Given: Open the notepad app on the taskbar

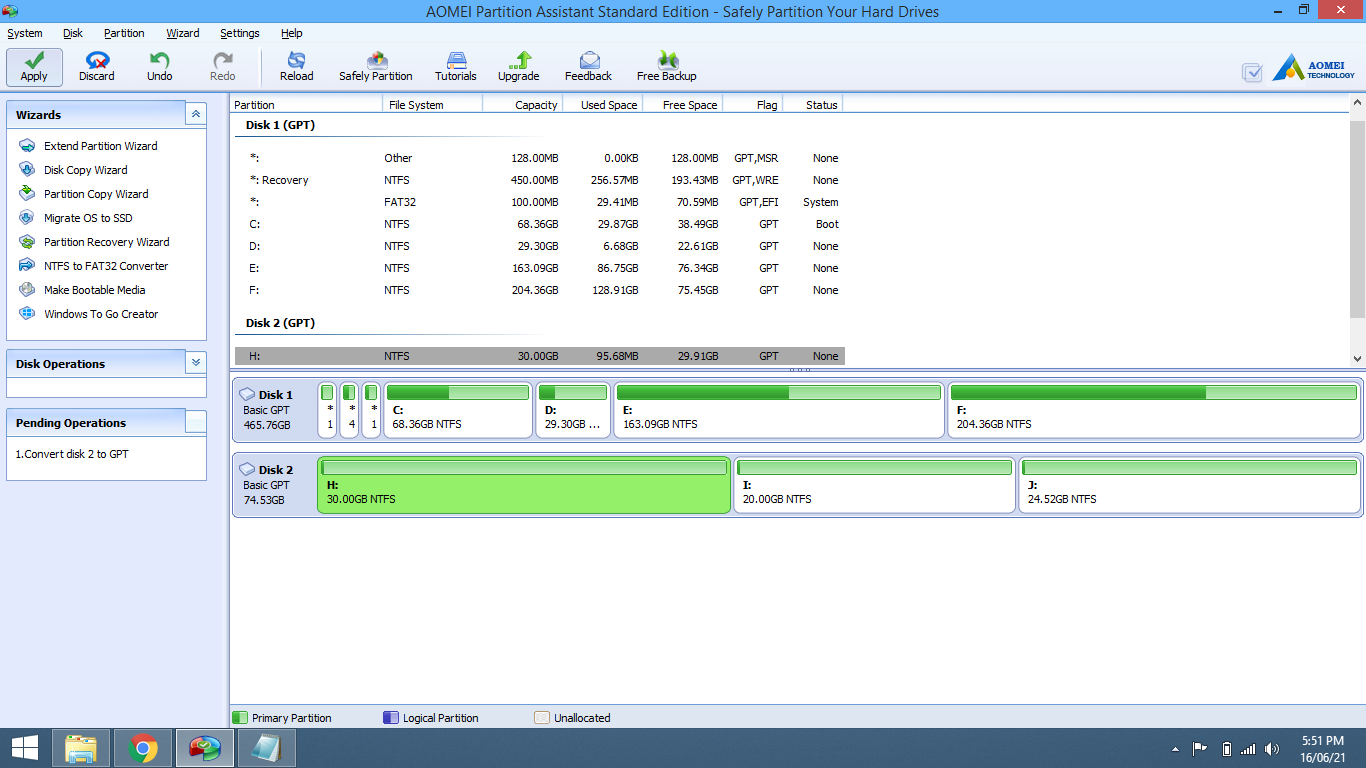Looking at the screenshot, I should (x=267, y=748).
